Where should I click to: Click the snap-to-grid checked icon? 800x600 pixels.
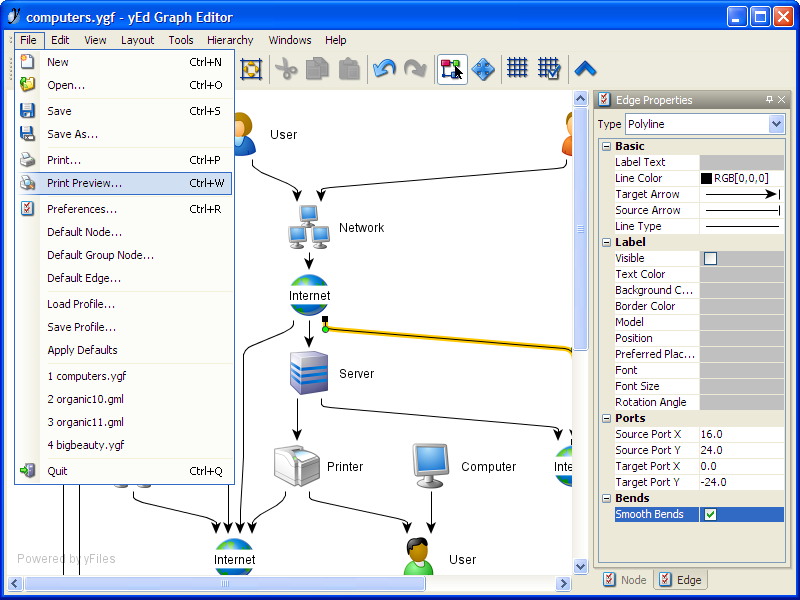[x=549, y=68]
